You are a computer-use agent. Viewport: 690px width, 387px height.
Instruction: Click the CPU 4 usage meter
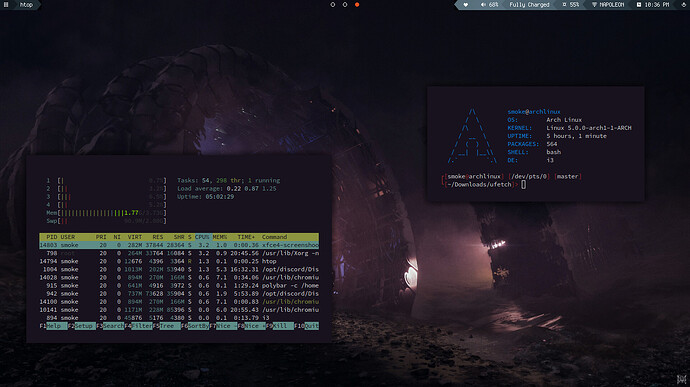coord(106,205)
